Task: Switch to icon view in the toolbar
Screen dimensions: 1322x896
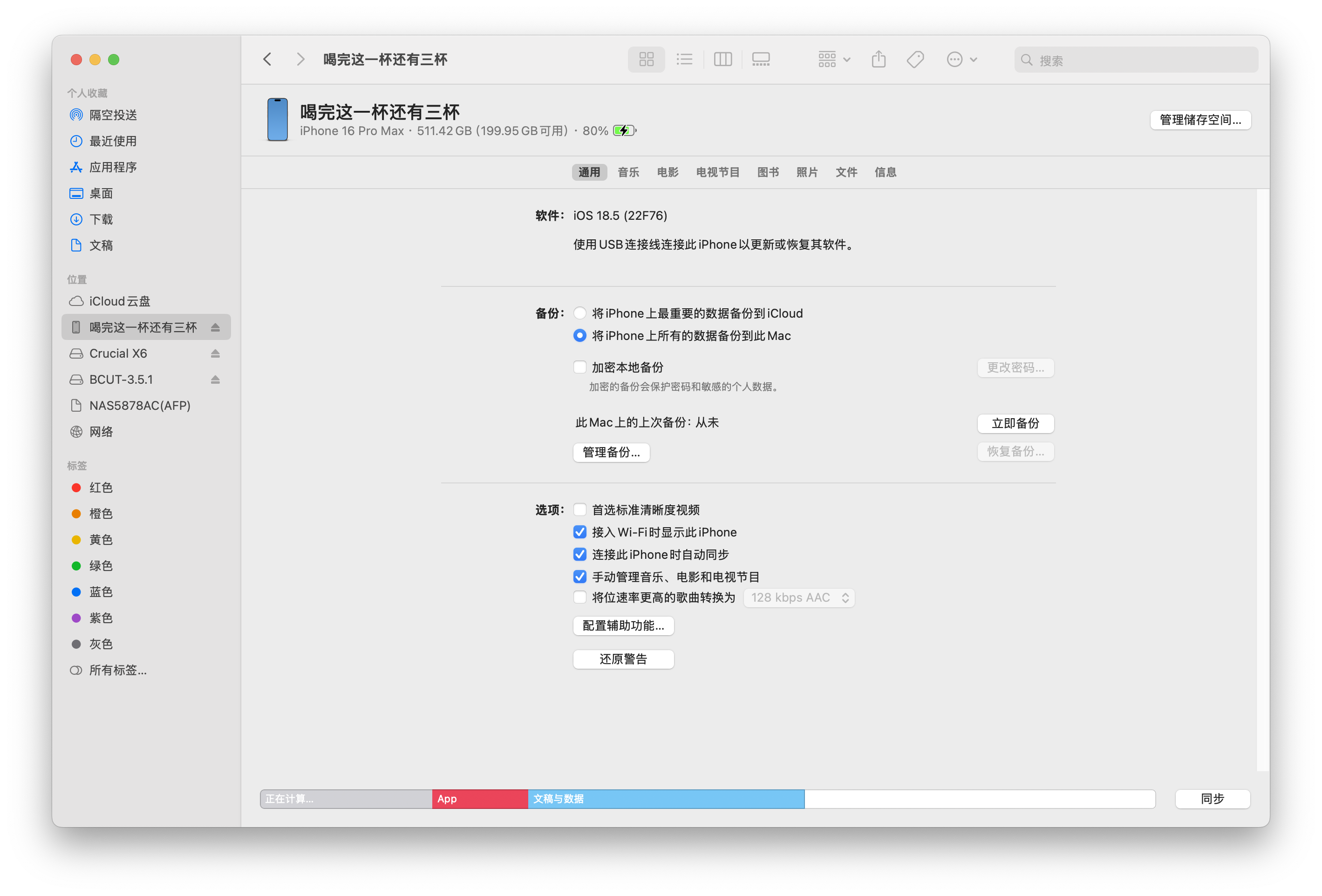Action: (646, 59)
